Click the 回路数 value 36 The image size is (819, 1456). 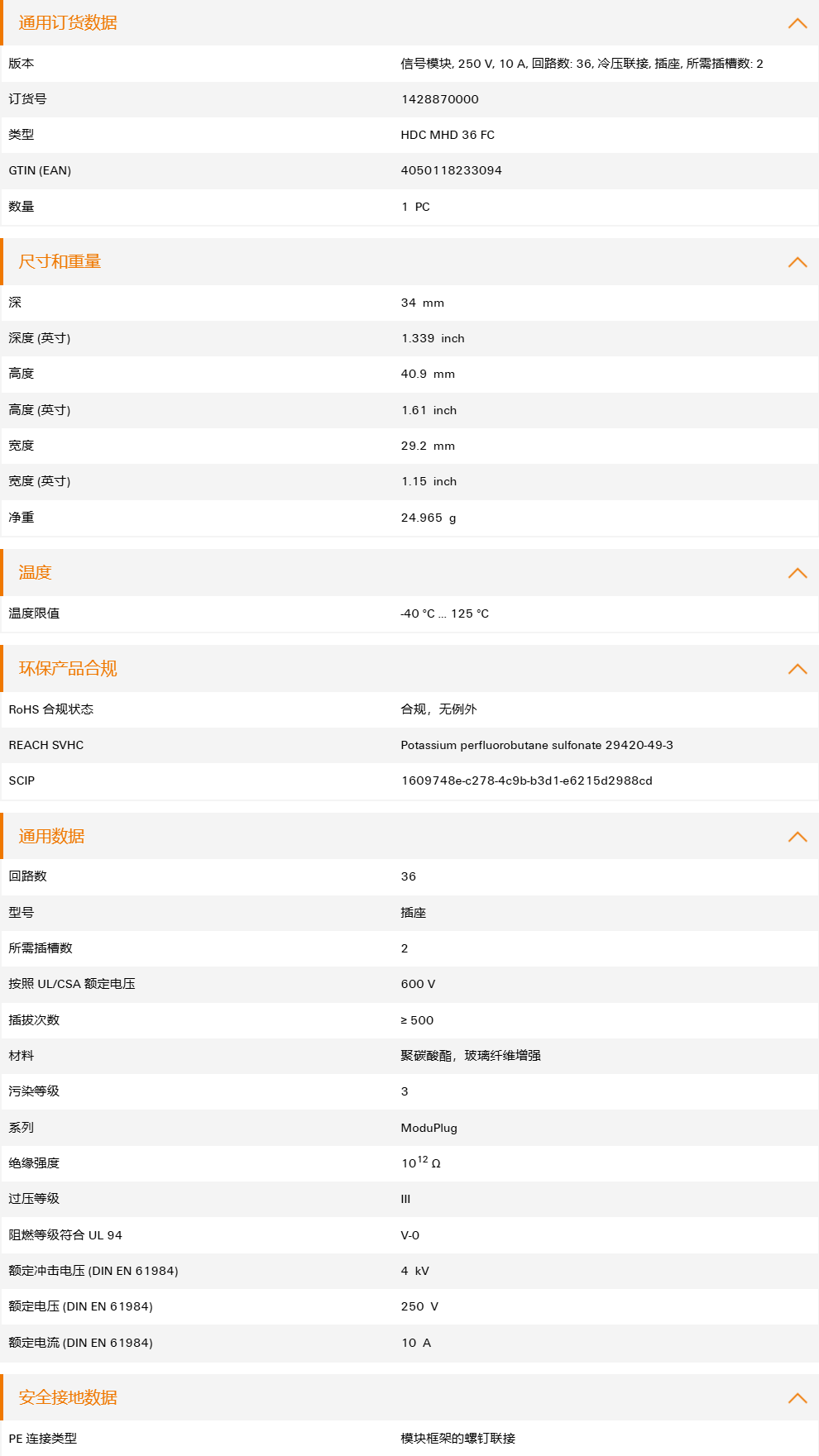tap(408, 876)
